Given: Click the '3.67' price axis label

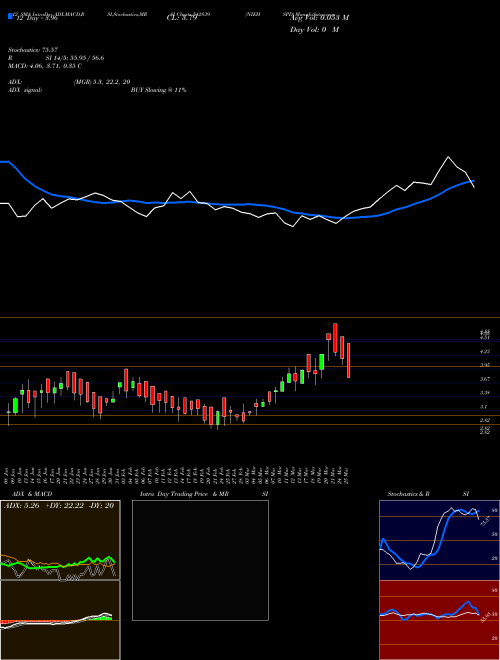Looking at the screenshot, I should click(485, 379).
